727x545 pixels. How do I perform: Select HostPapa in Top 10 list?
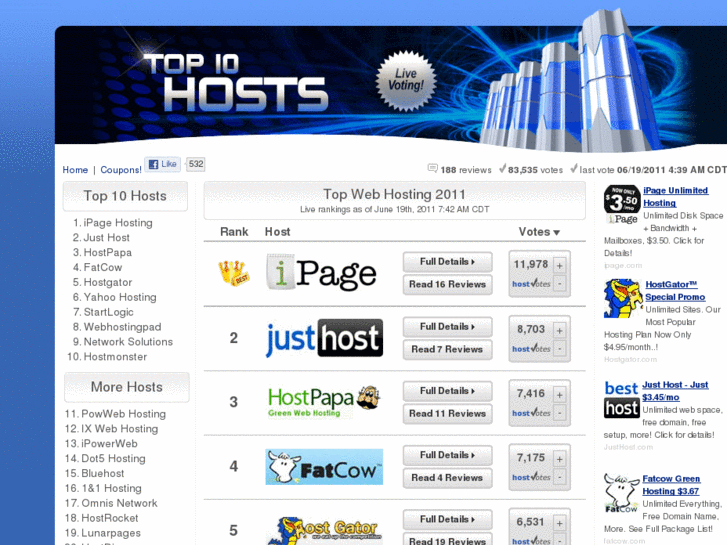click(108, 252)
